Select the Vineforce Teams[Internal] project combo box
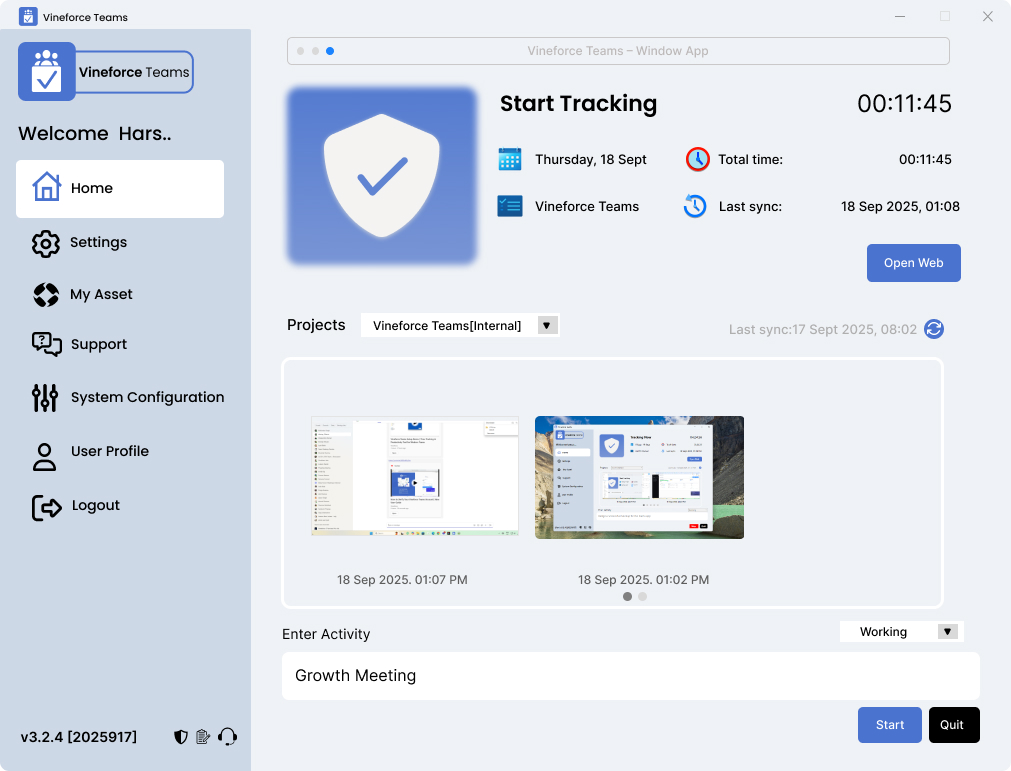Screen dimensions: 1011x771 pos(460,326)
